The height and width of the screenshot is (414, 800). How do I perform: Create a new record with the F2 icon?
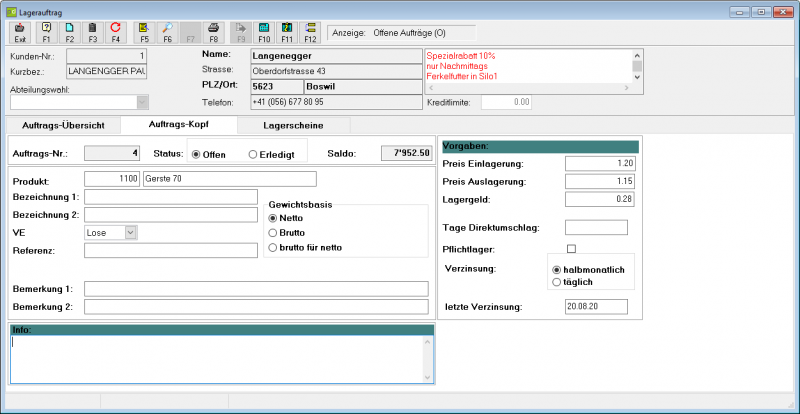coord(69,32)
